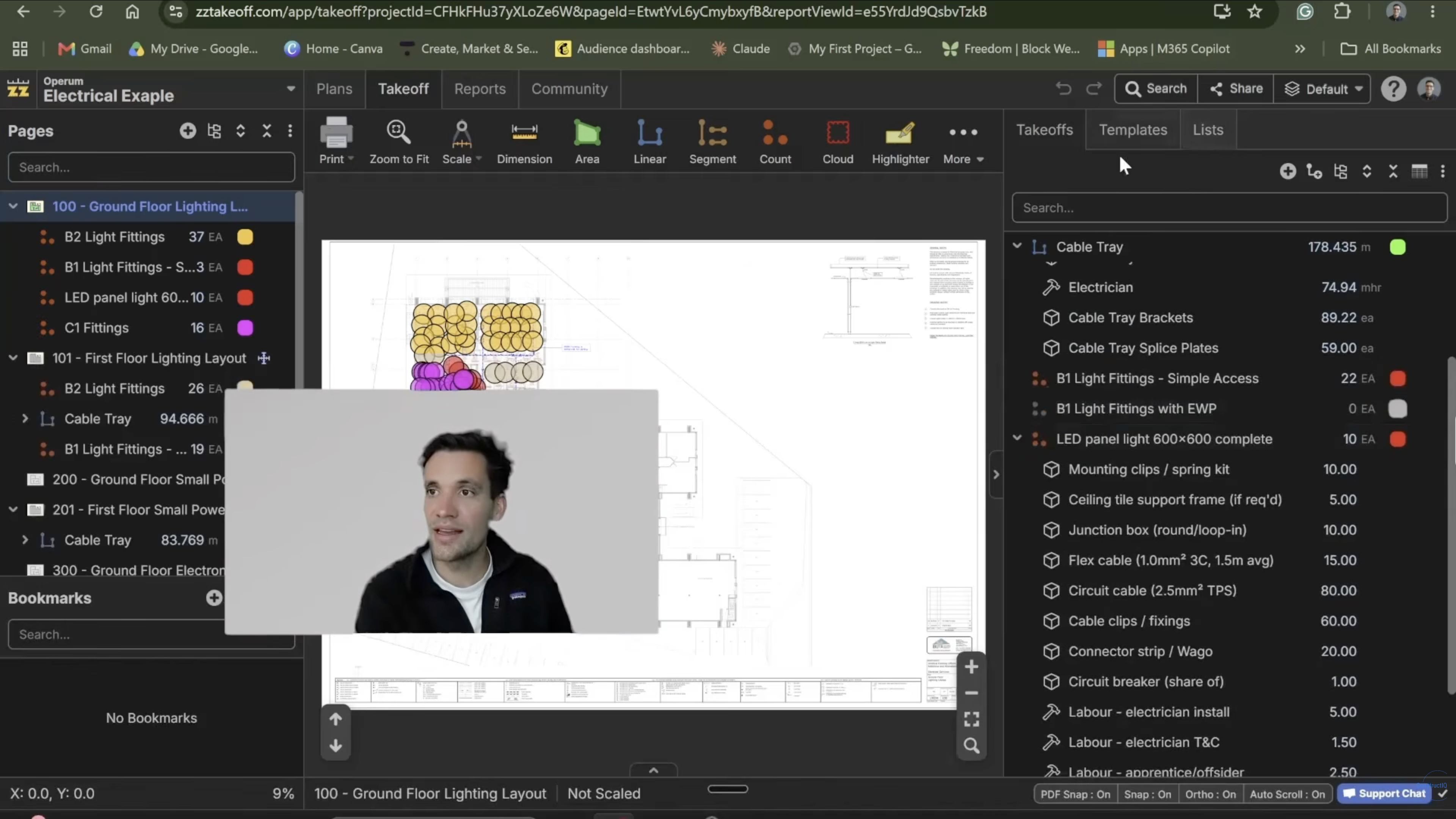This screenshot has width=1456, height=819.
Task: Add a new bookmark with plus icon
Action: coord(213,598)
